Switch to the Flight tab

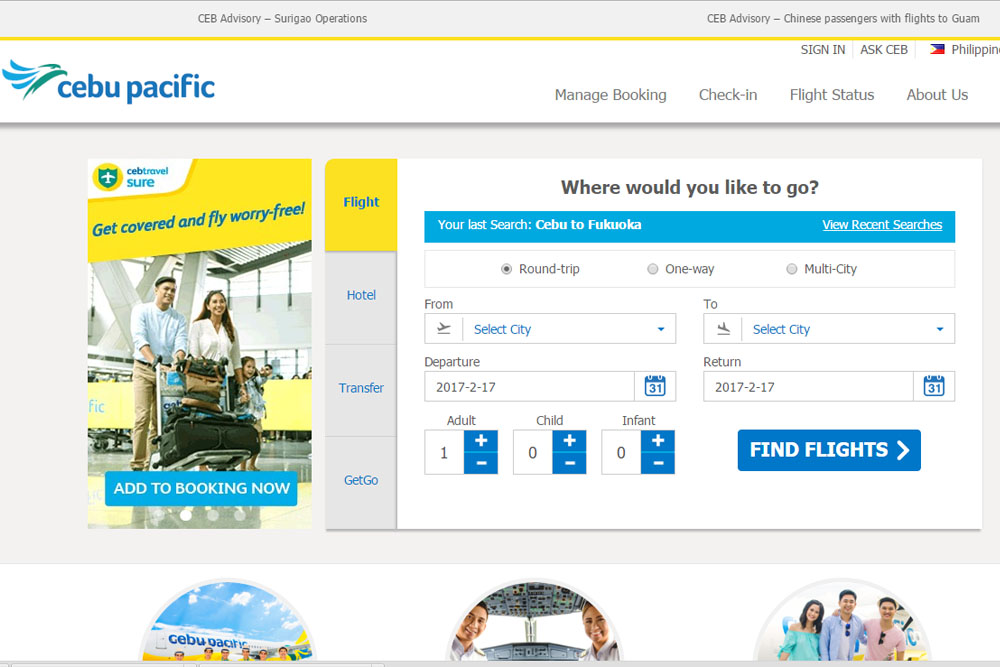361,204
